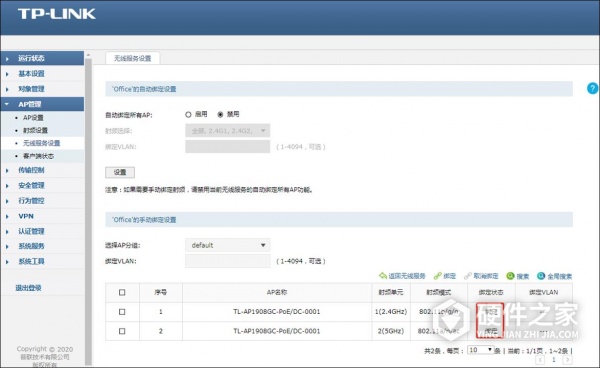Viewport: 600px width, 368px height.
Task: Expand the 对象管理 menu section
Action: click(42, 89)
